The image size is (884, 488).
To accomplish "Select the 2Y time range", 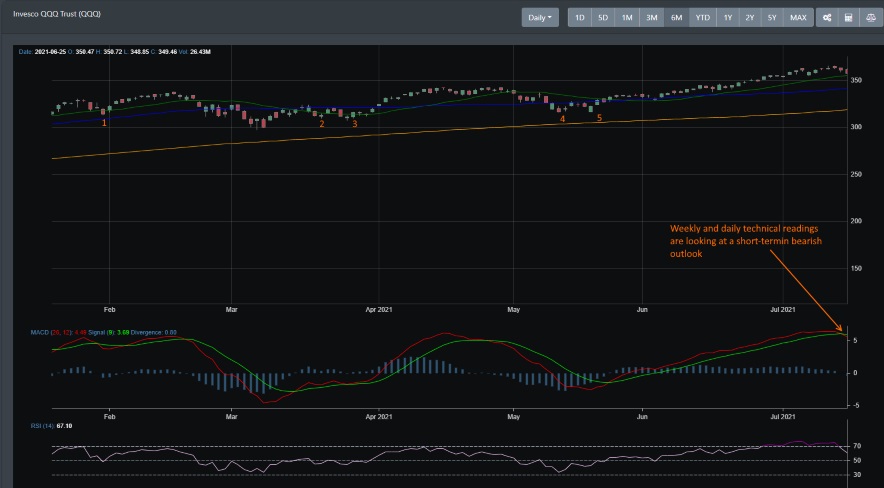I will point(750,17).
